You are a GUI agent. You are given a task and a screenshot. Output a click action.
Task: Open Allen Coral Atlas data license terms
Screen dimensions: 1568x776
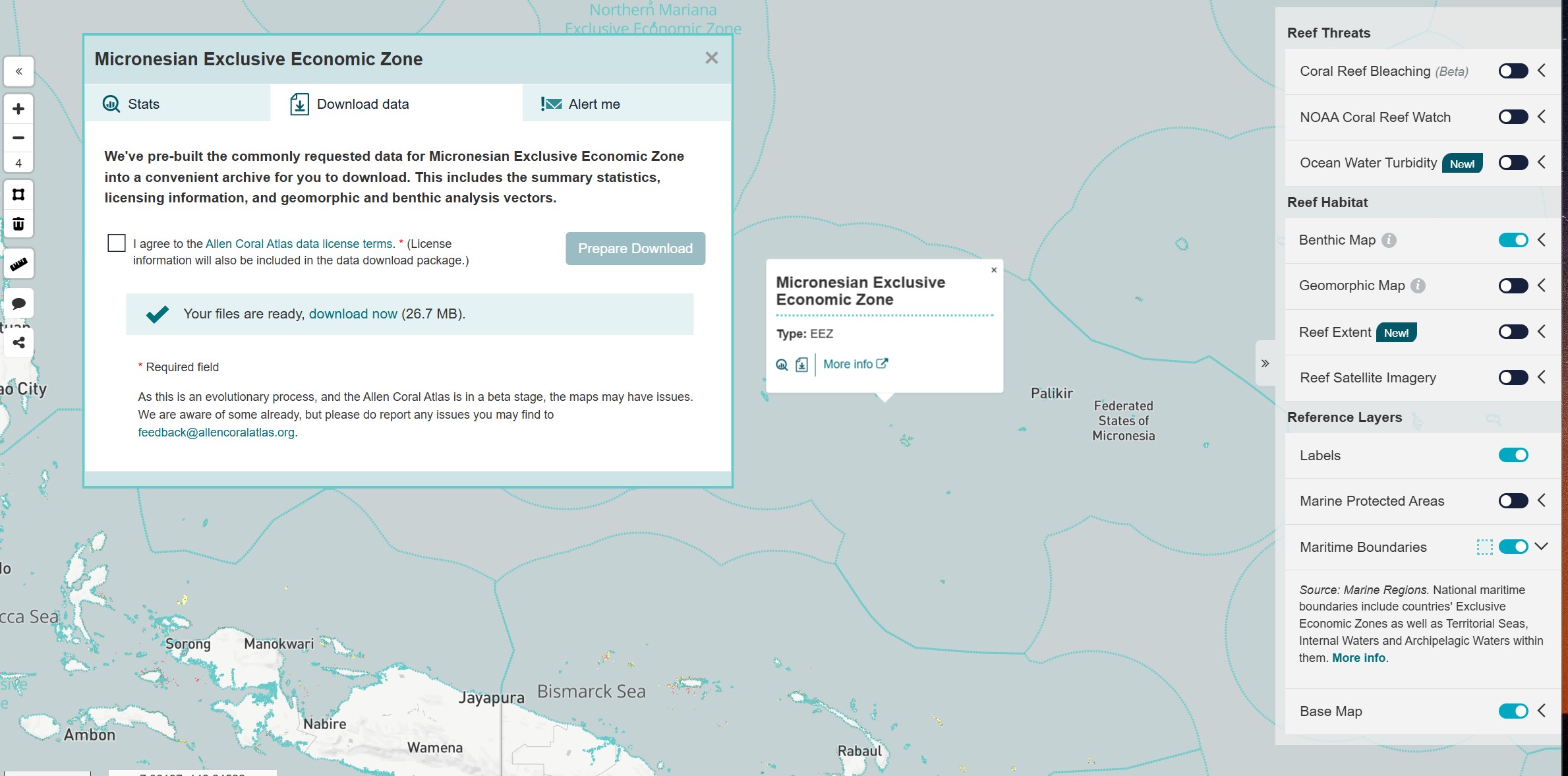299,244
